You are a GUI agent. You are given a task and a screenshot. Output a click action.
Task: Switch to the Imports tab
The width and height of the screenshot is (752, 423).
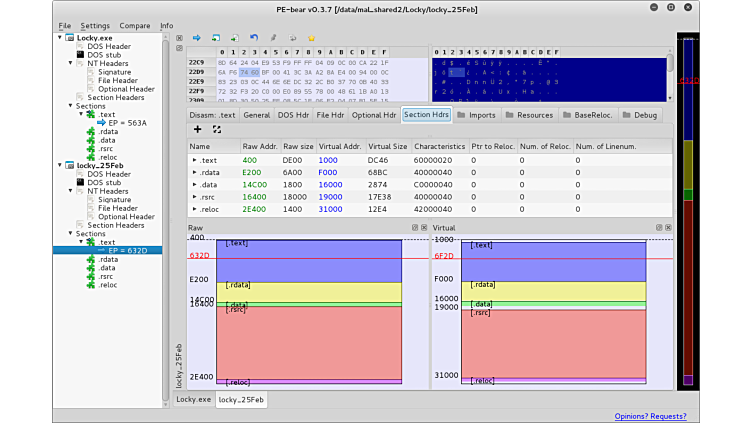pyautogui.click(x=476, y=115)
